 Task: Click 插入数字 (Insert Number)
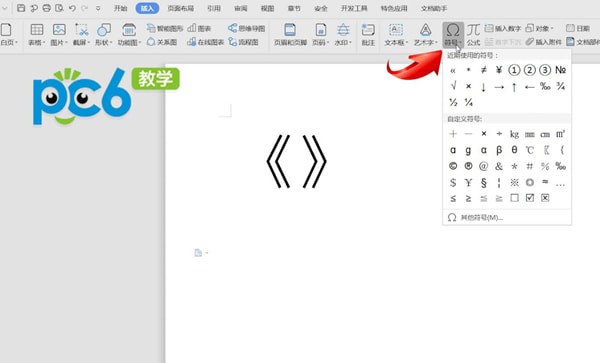click(x=503, y=28)
